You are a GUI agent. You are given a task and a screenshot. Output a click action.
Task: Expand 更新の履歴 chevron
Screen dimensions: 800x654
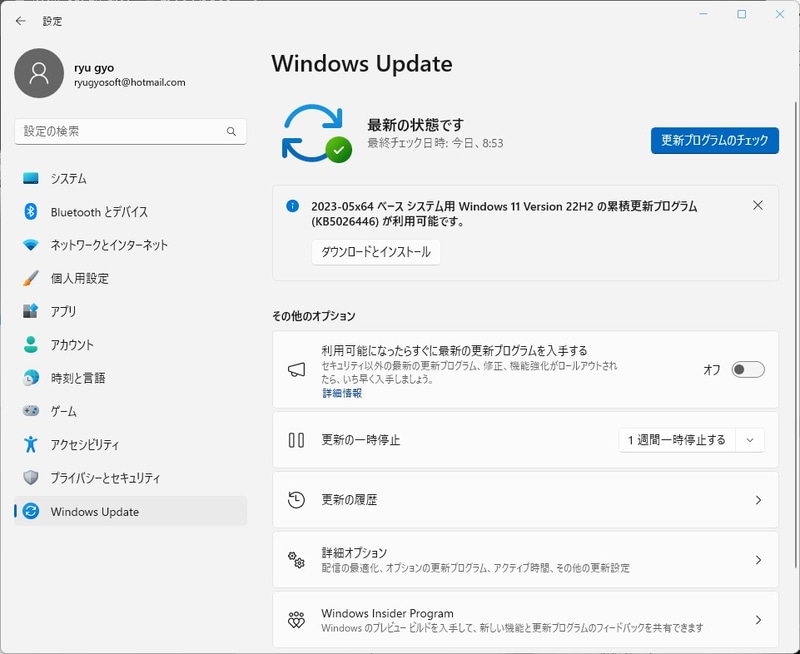point(758,500)
